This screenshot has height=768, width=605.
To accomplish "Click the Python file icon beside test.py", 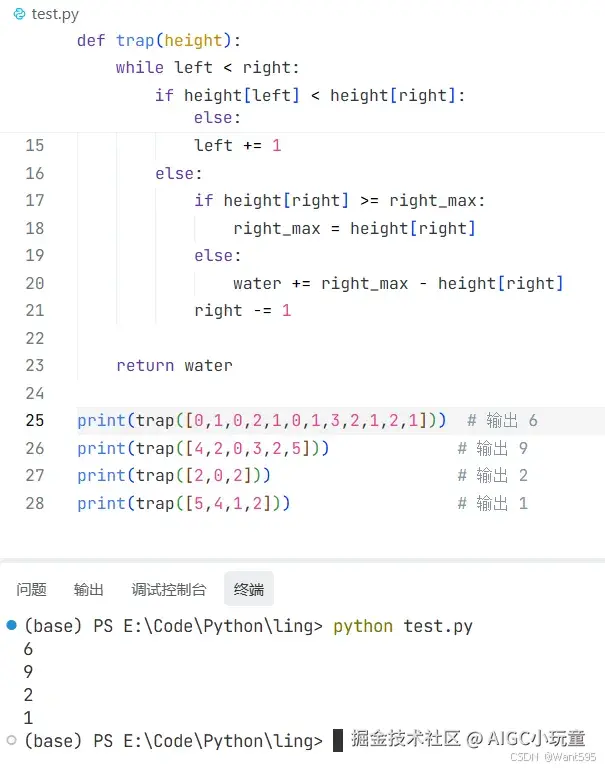I will (19, 14).
